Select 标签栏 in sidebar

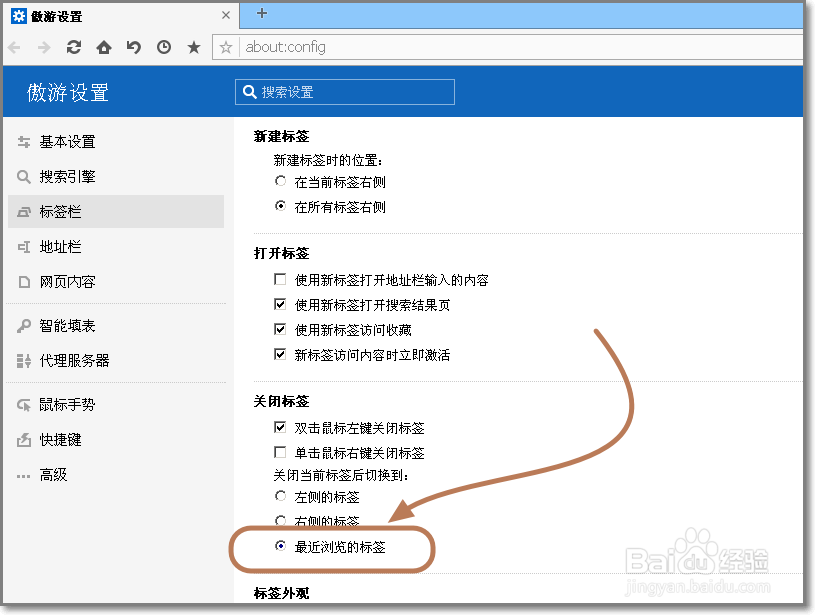(x=116, y=212)
